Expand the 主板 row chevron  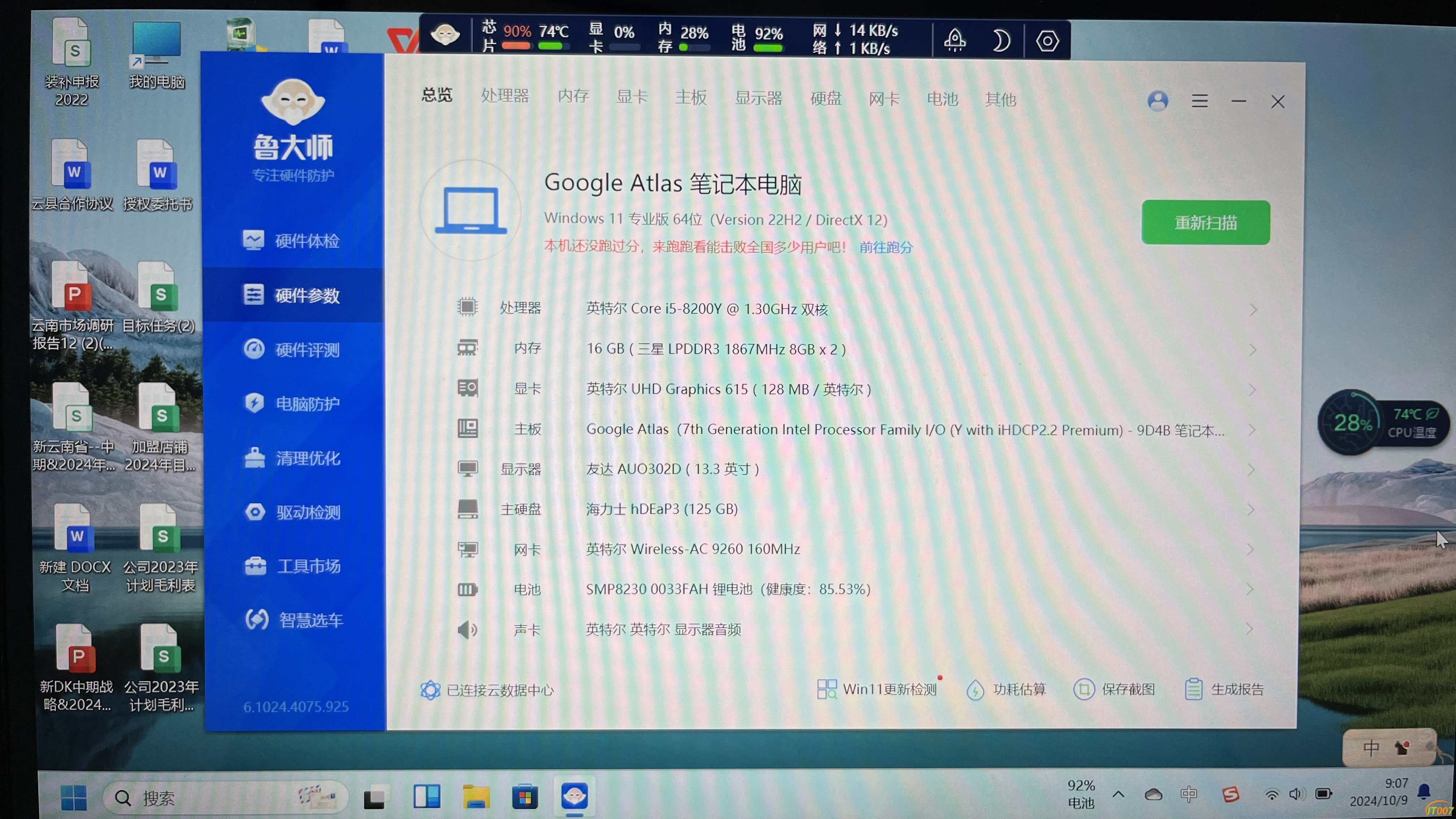click(1252, 430)
